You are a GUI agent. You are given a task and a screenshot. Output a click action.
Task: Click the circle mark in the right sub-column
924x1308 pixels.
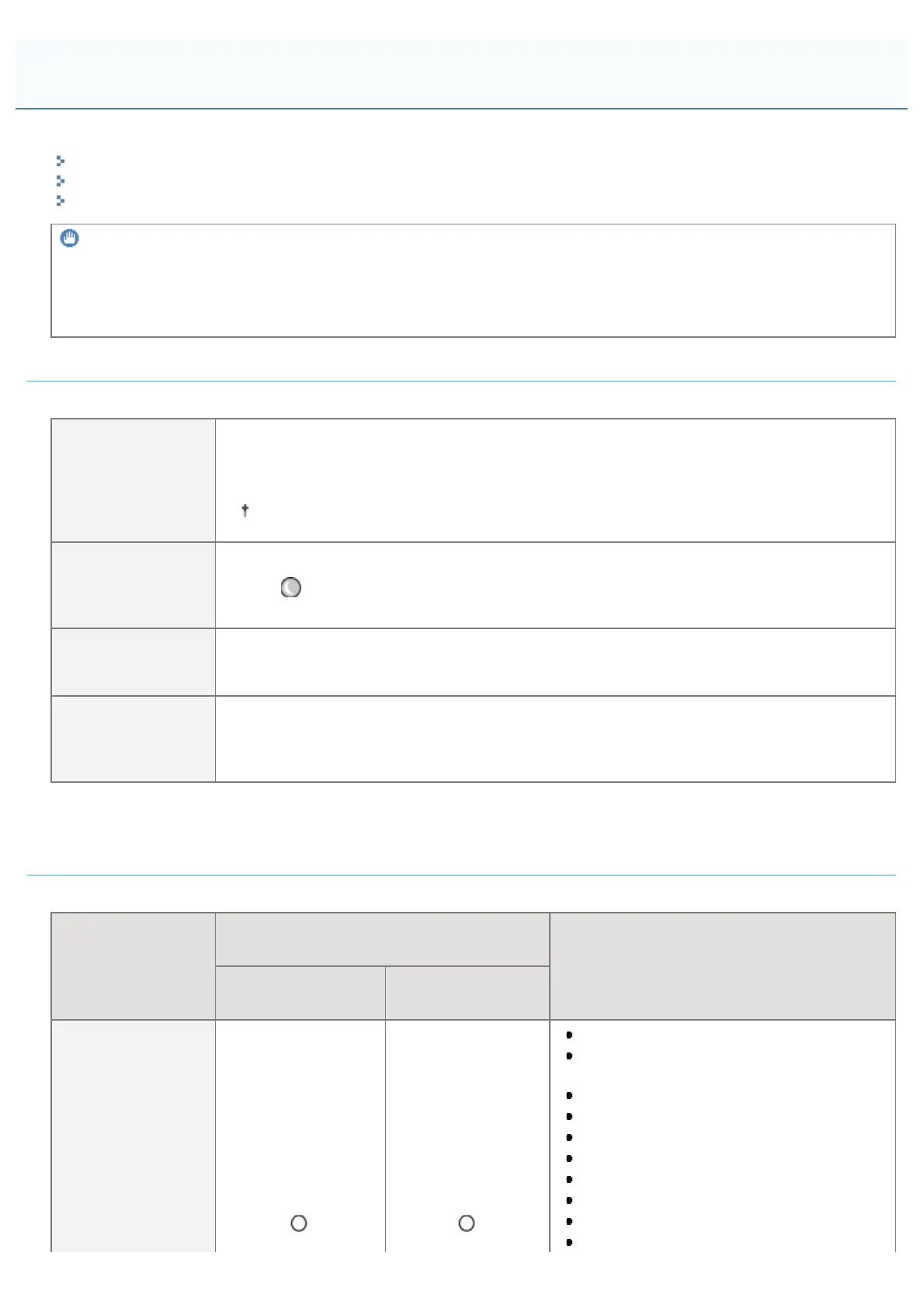467,1223
